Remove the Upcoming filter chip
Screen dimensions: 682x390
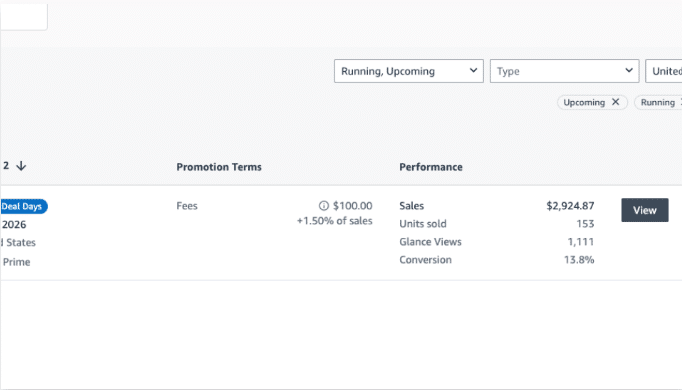(x=615, y=102)
